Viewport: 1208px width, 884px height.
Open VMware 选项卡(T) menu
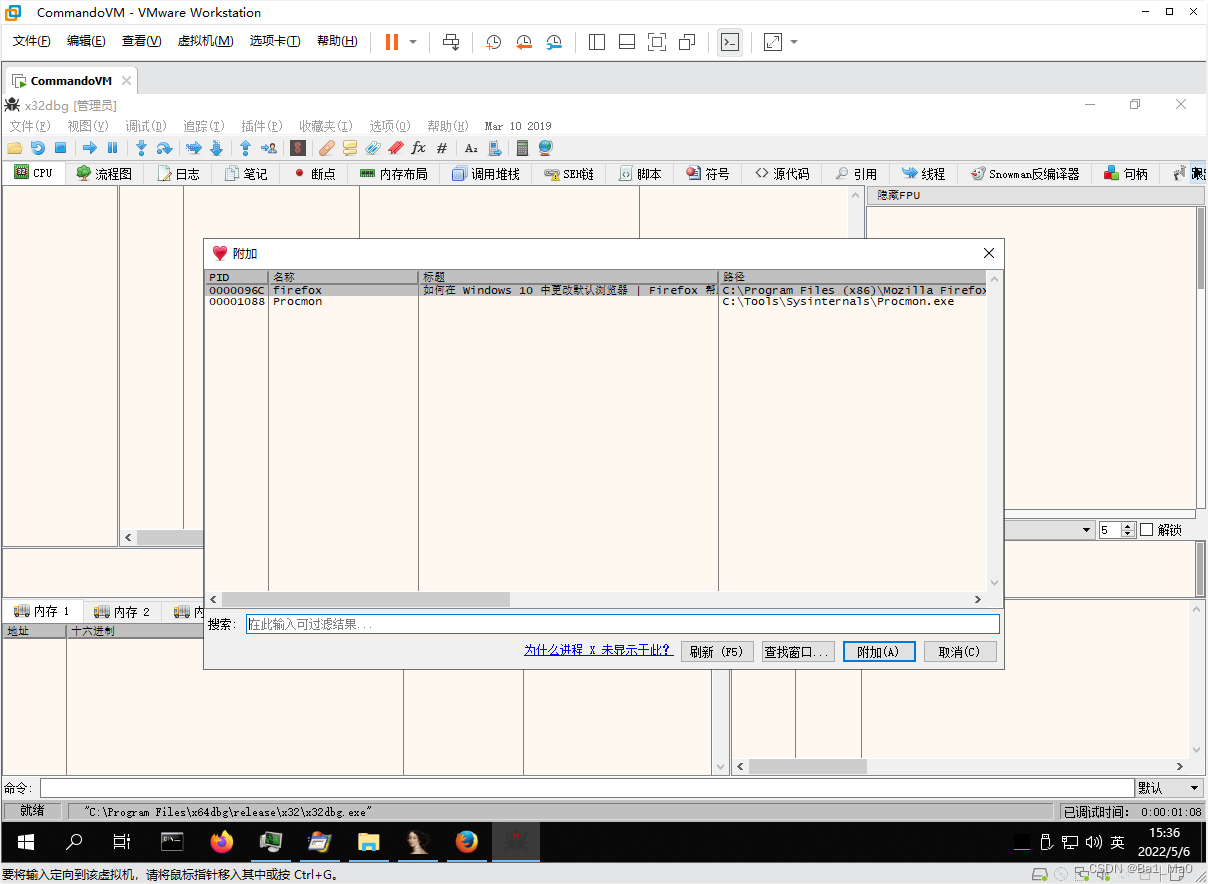coord(275,41)
